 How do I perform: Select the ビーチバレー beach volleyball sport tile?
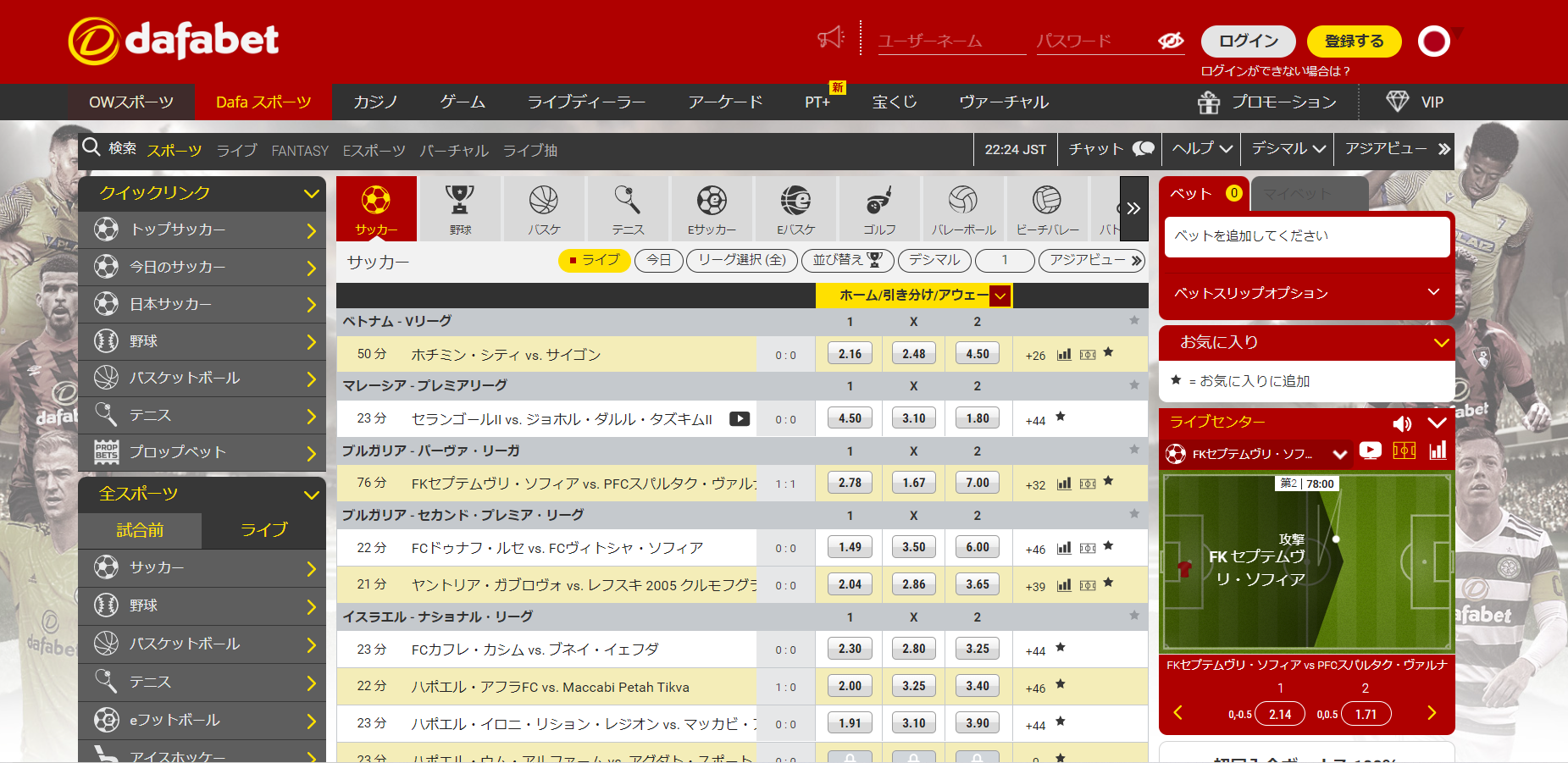click(x=1047, y=208)
